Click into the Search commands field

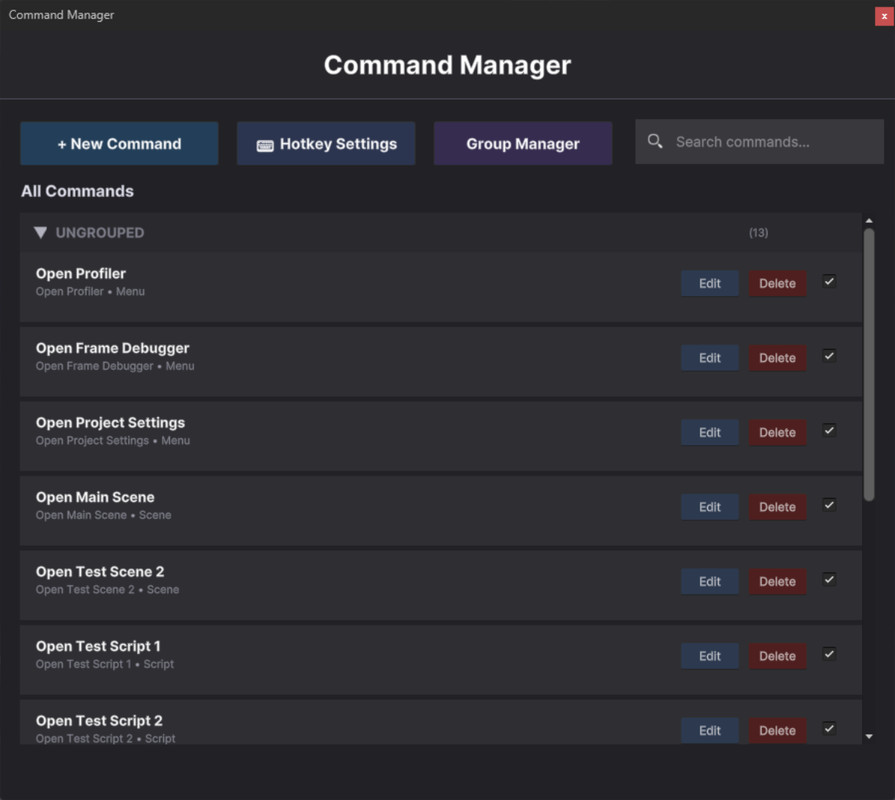770,141
